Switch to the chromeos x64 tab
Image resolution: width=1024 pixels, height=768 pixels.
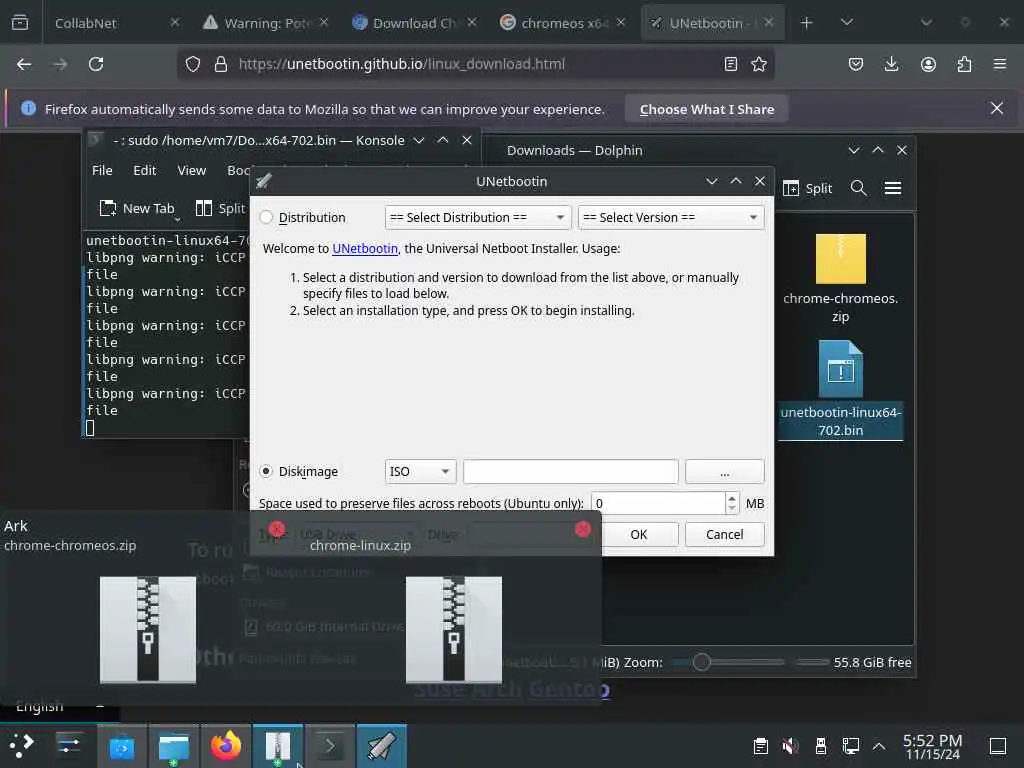564,23
